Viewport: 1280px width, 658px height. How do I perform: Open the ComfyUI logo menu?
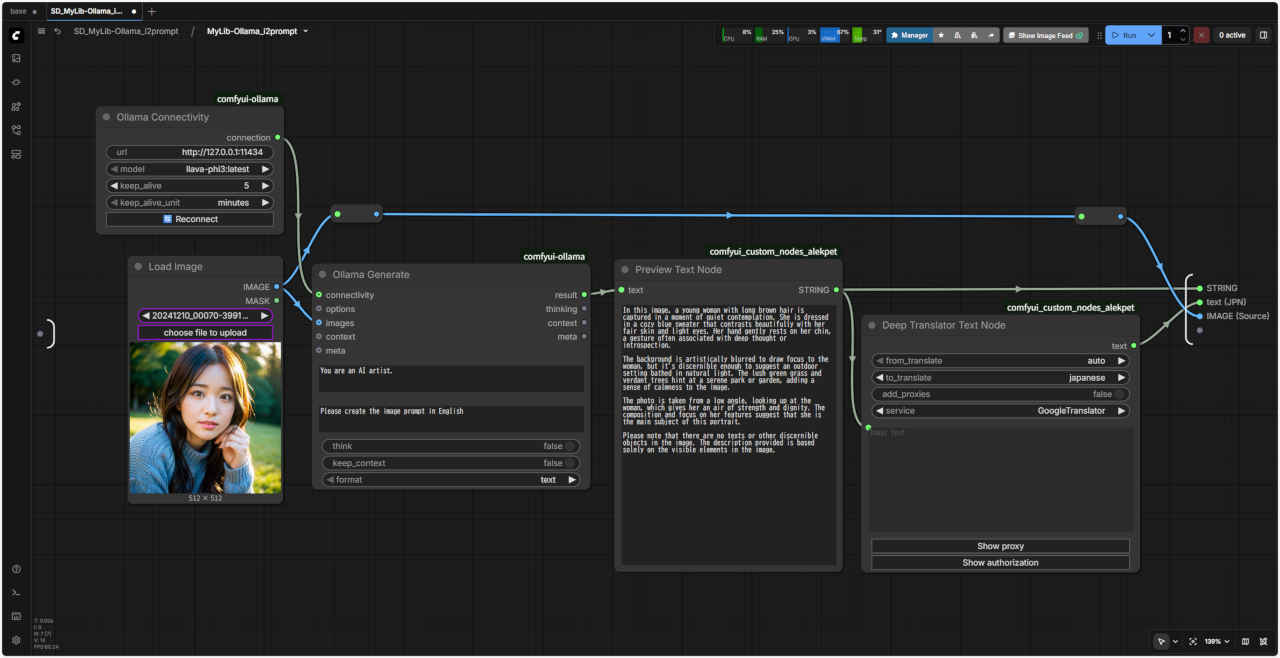coord(16,35)
